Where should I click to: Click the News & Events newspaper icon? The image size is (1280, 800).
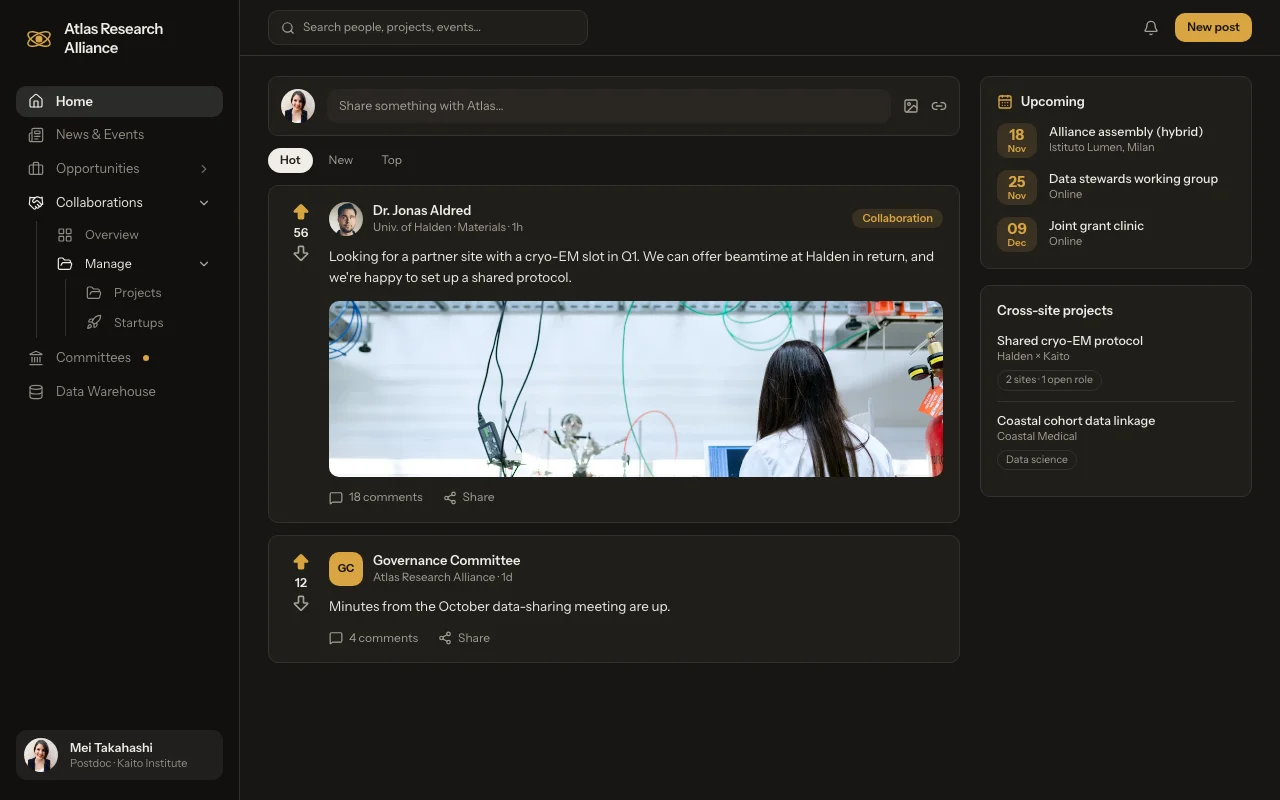tap(36, 135)
